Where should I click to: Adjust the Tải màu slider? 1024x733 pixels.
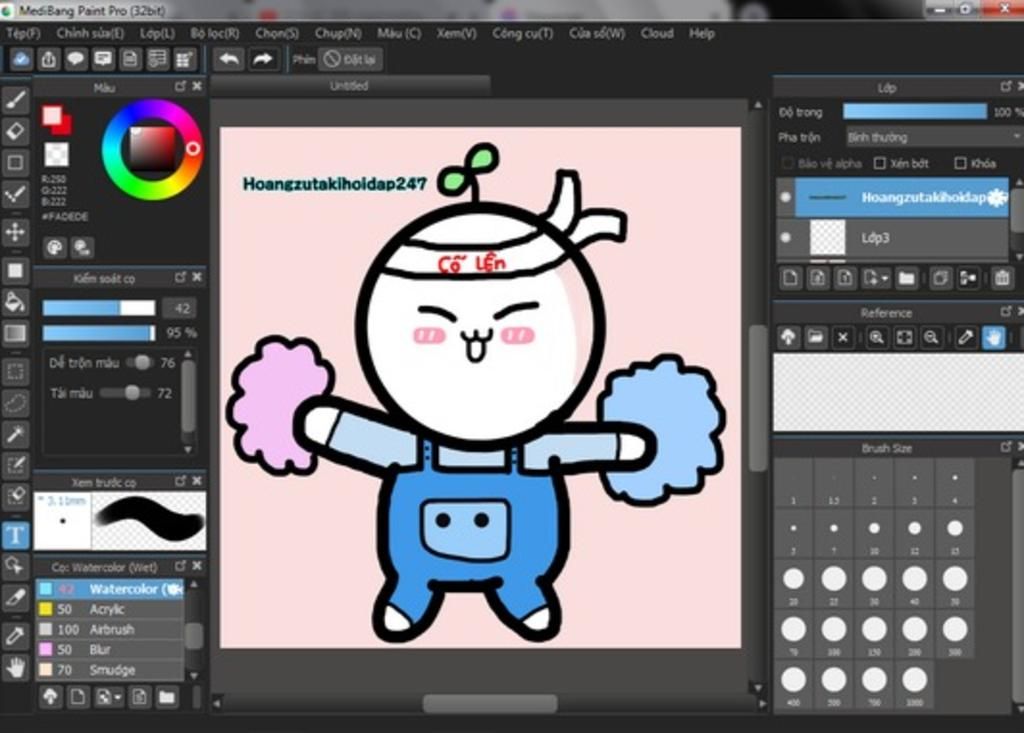pos(127,393)
